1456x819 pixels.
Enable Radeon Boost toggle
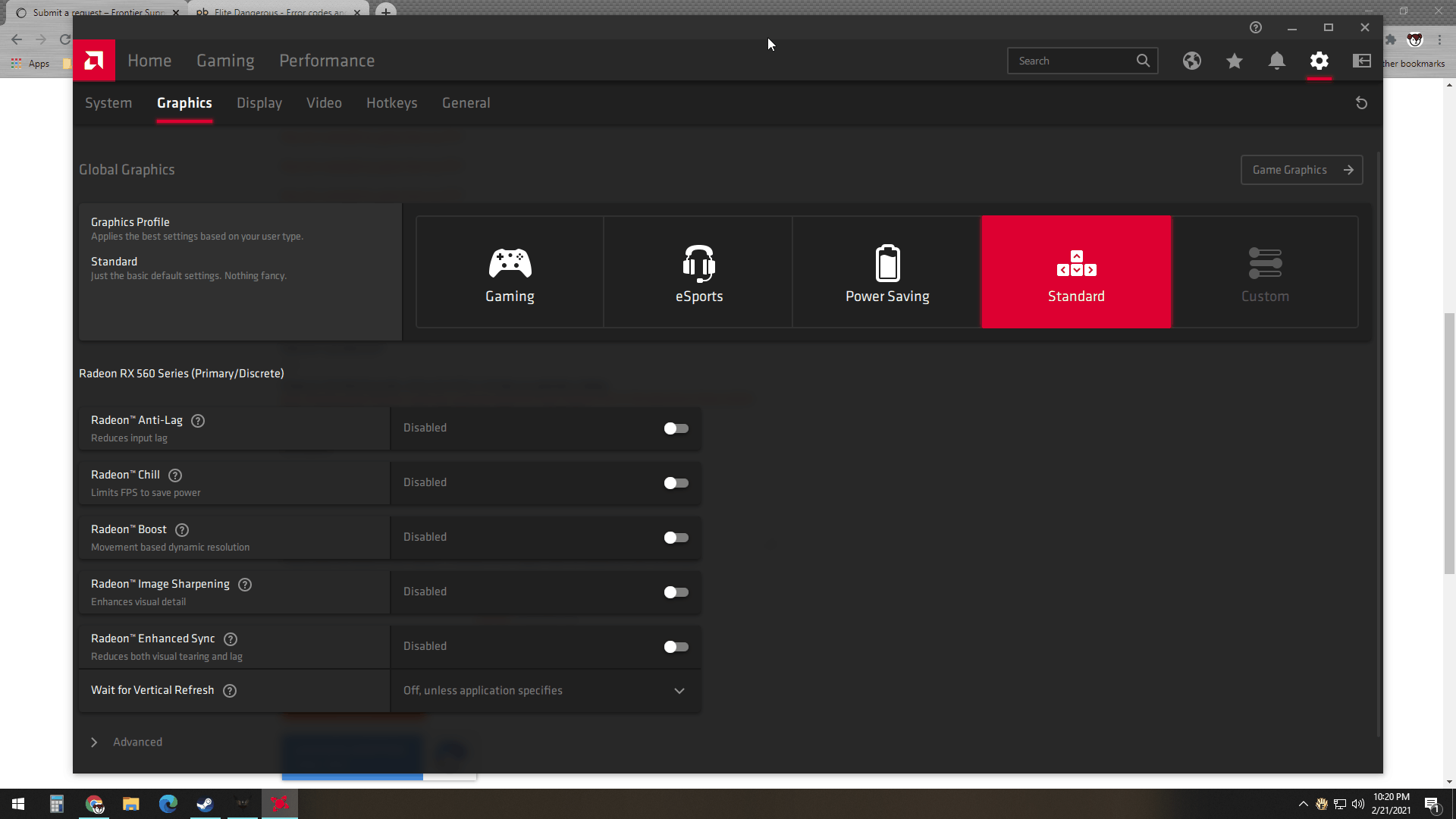tap(676, 538)
